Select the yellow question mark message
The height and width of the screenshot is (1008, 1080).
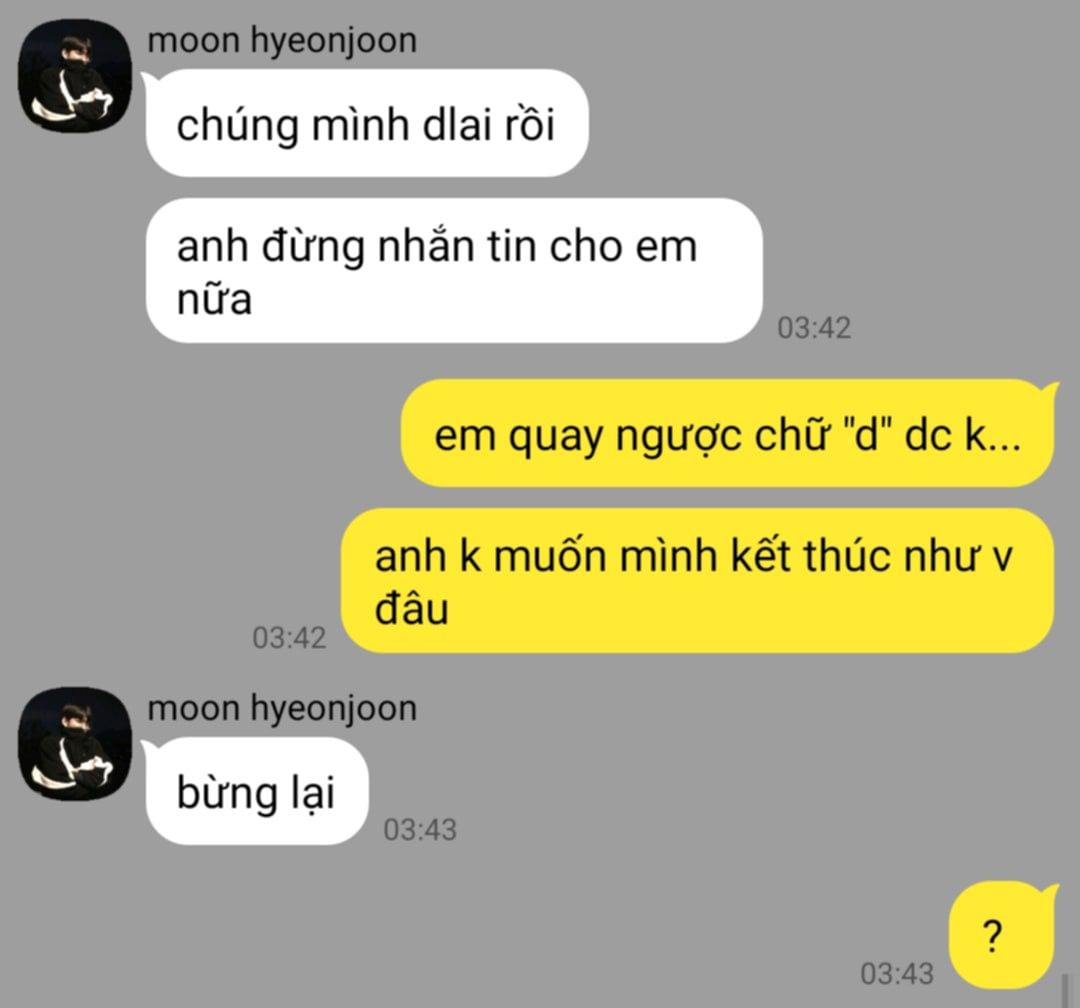(1002, 935)
